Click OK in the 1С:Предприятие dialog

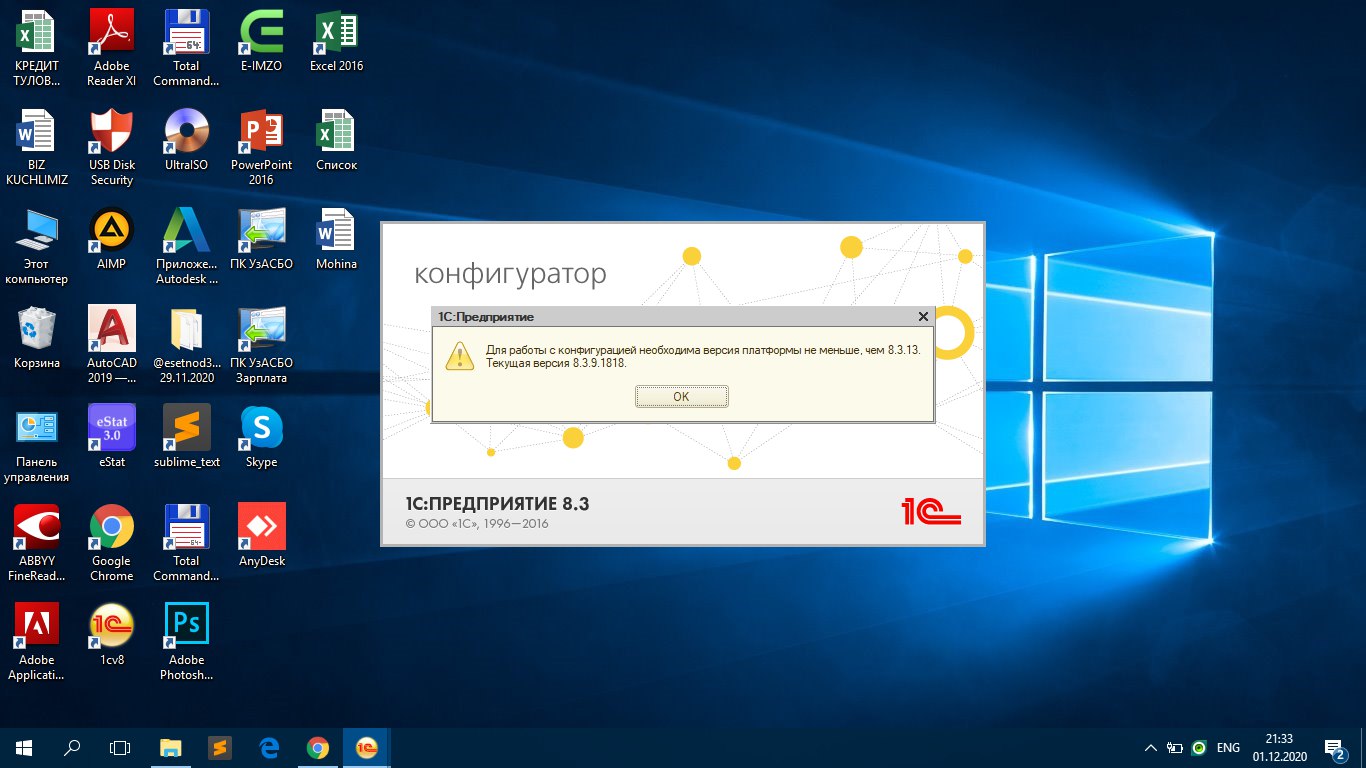coord(681,397)
